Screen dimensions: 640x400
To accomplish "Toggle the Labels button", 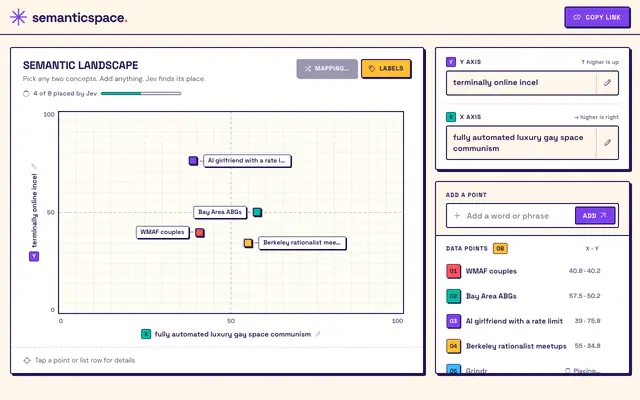I will [x=386, y=69].
